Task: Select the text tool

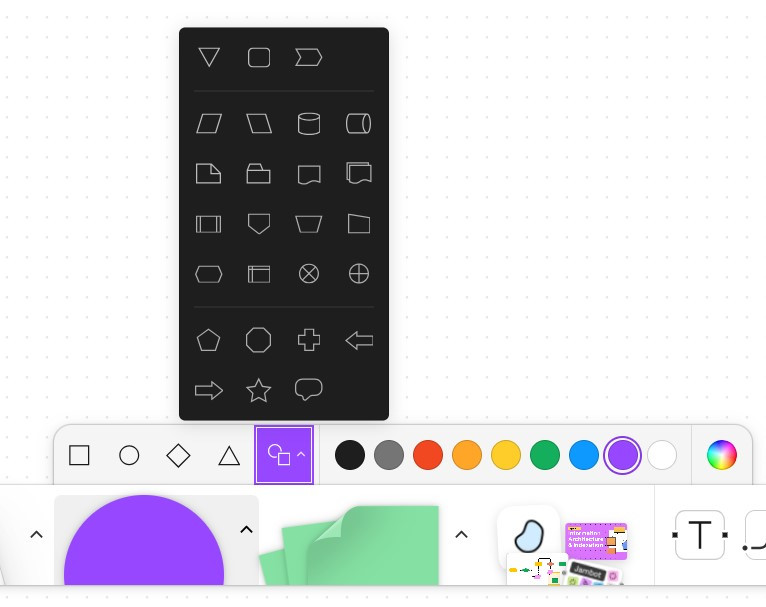Action: pos(700,535)
